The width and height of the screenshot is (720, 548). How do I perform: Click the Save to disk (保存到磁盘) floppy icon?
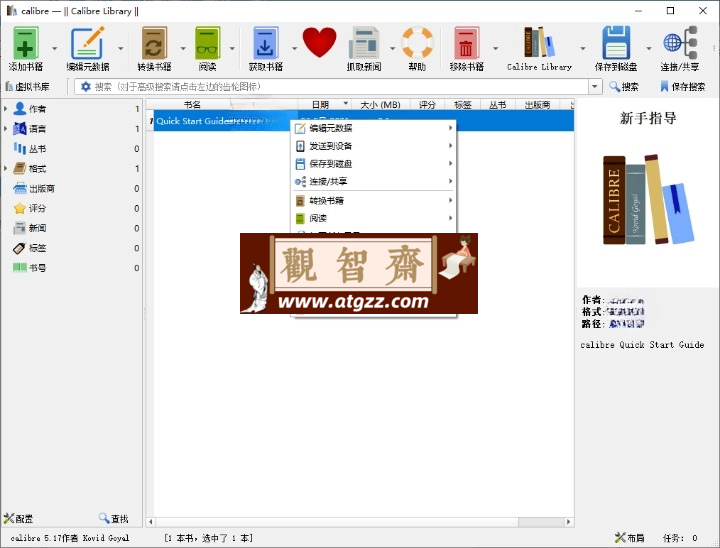(616, 43)
